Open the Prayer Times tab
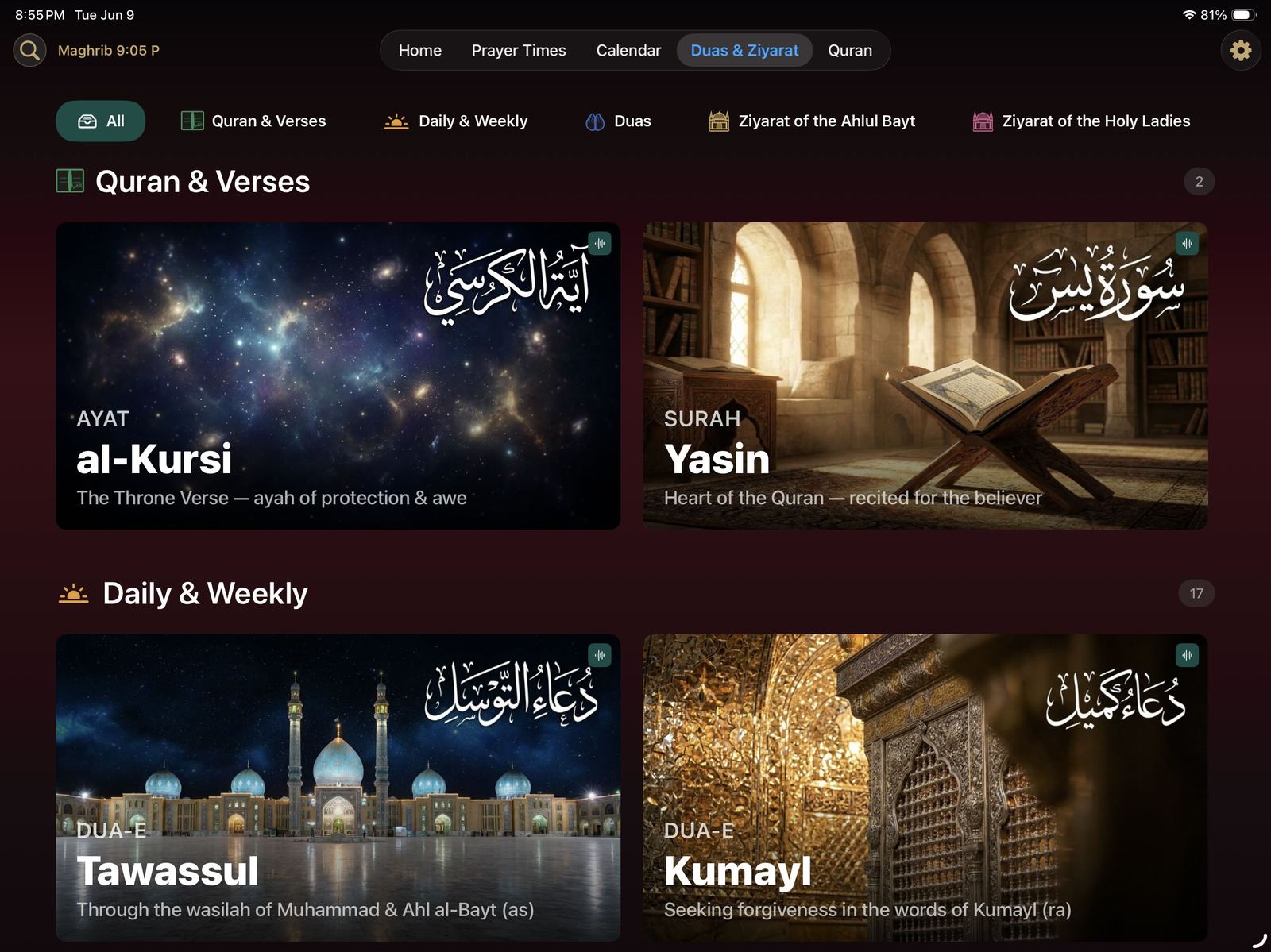The width and height of the screenshot is (1271, 952). click(x=519, y=50)
